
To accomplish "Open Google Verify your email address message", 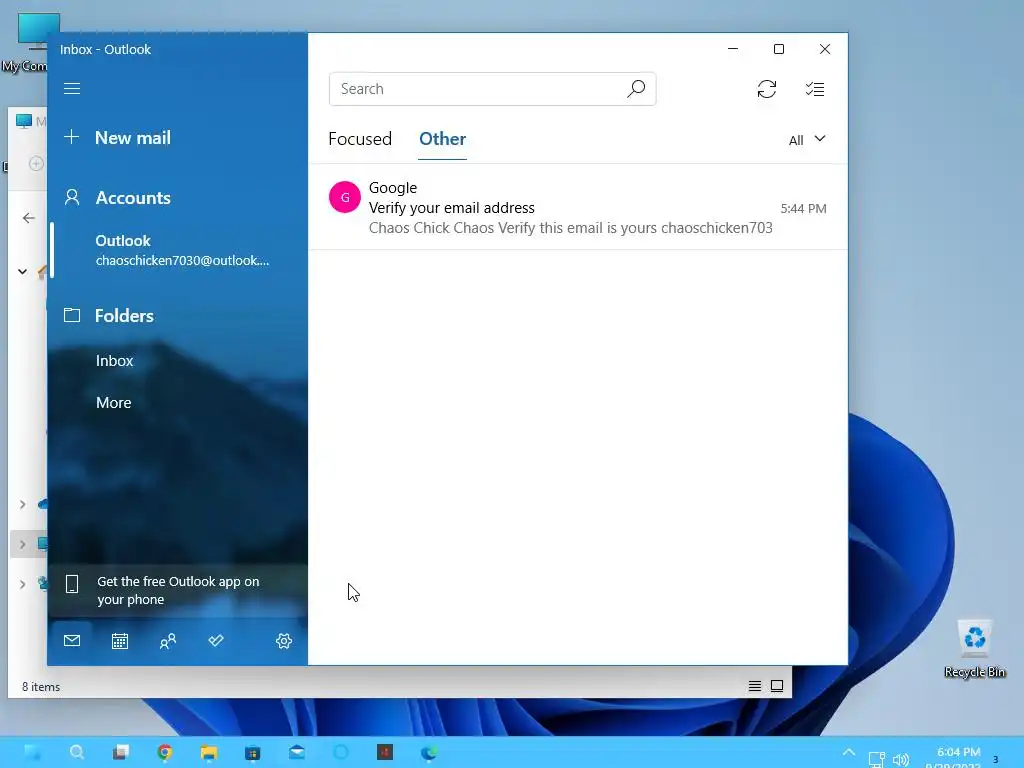I will click(x=578, y=208).
